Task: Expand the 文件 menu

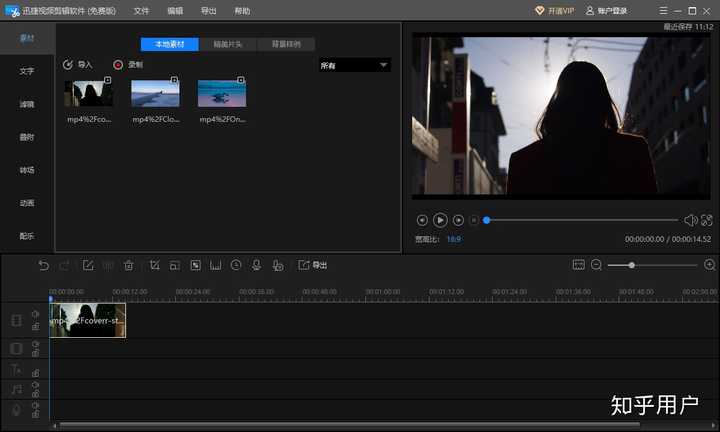Action: click(141, 10)
